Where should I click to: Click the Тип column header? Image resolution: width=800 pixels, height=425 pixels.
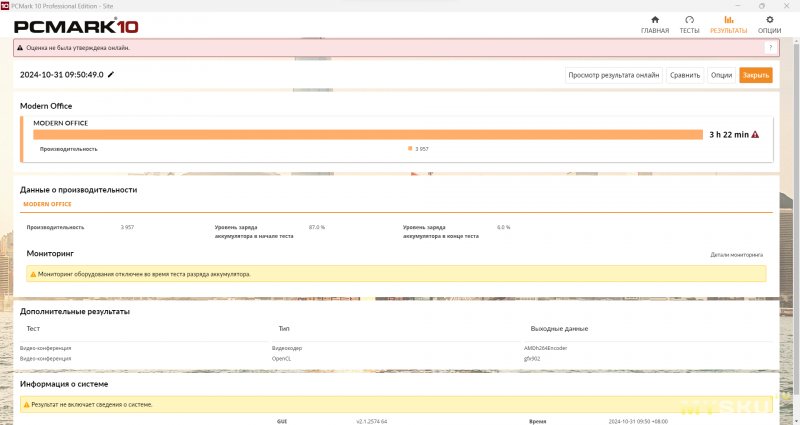pyautogui.click(x=284, y=329)
